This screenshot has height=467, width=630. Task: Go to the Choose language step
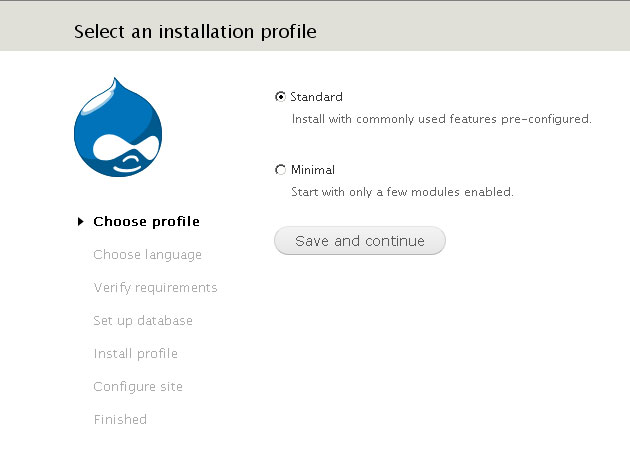[147, 255]
